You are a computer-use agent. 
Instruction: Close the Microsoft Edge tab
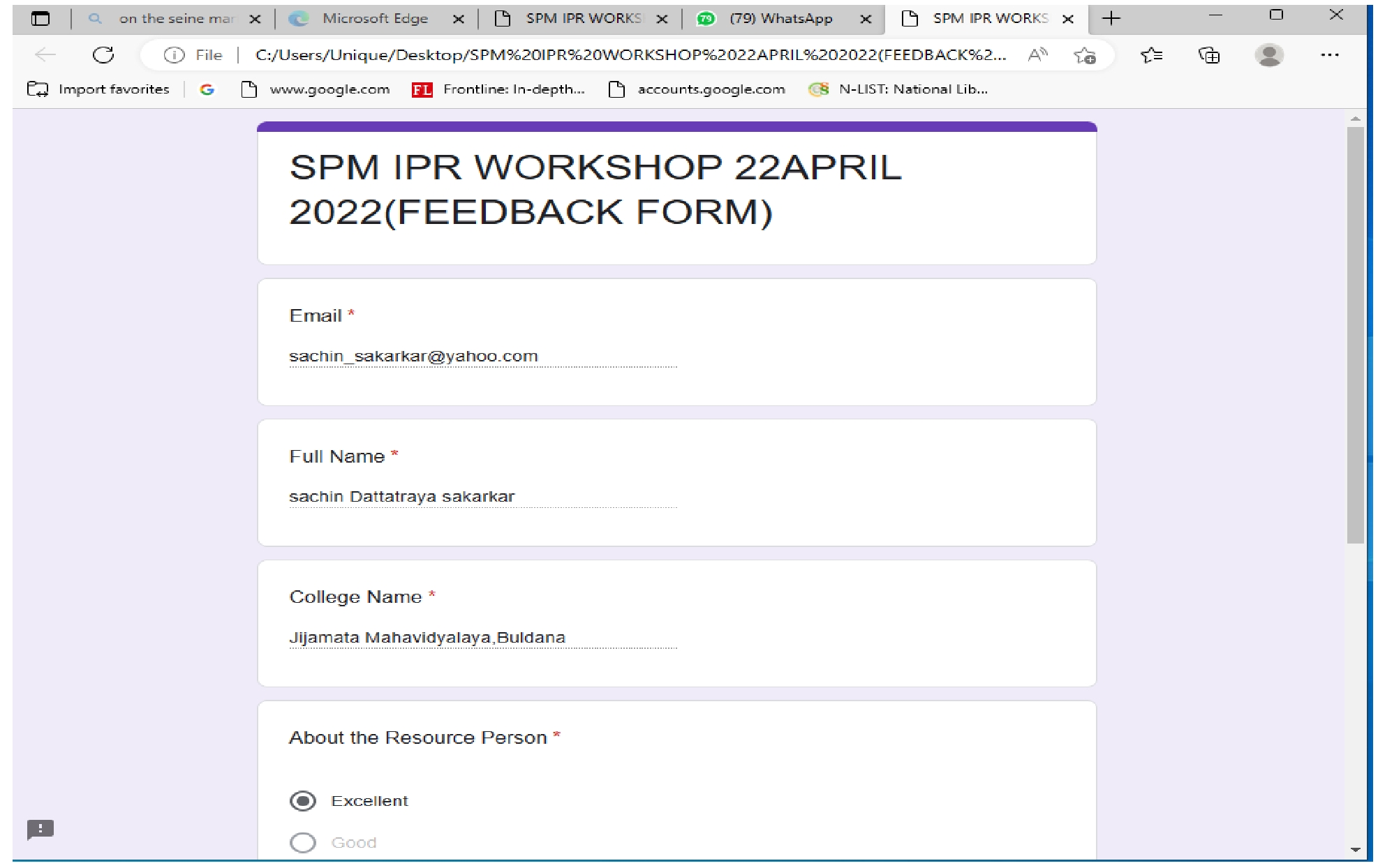pos(459,20)
